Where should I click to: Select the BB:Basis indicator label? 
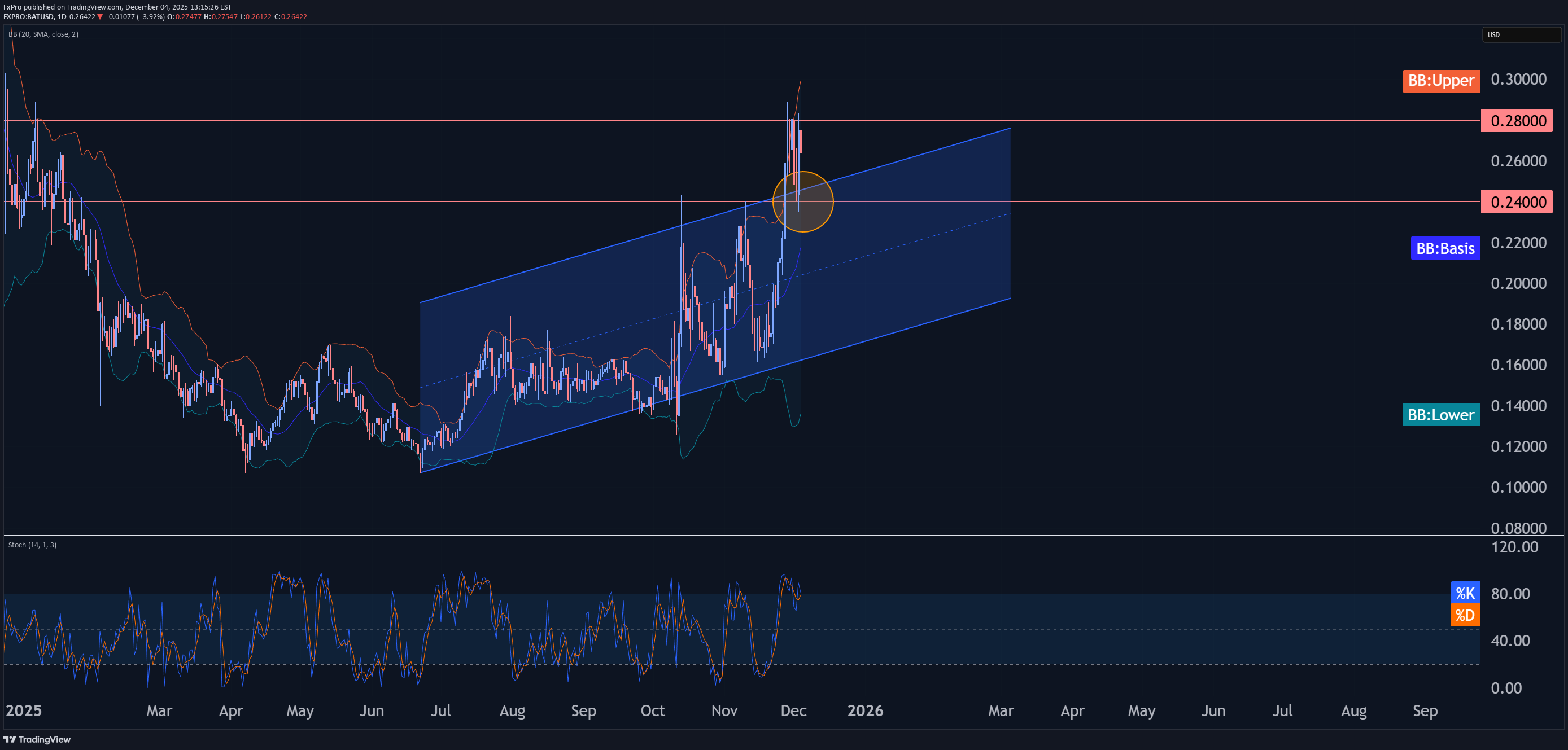(1444, 248)
